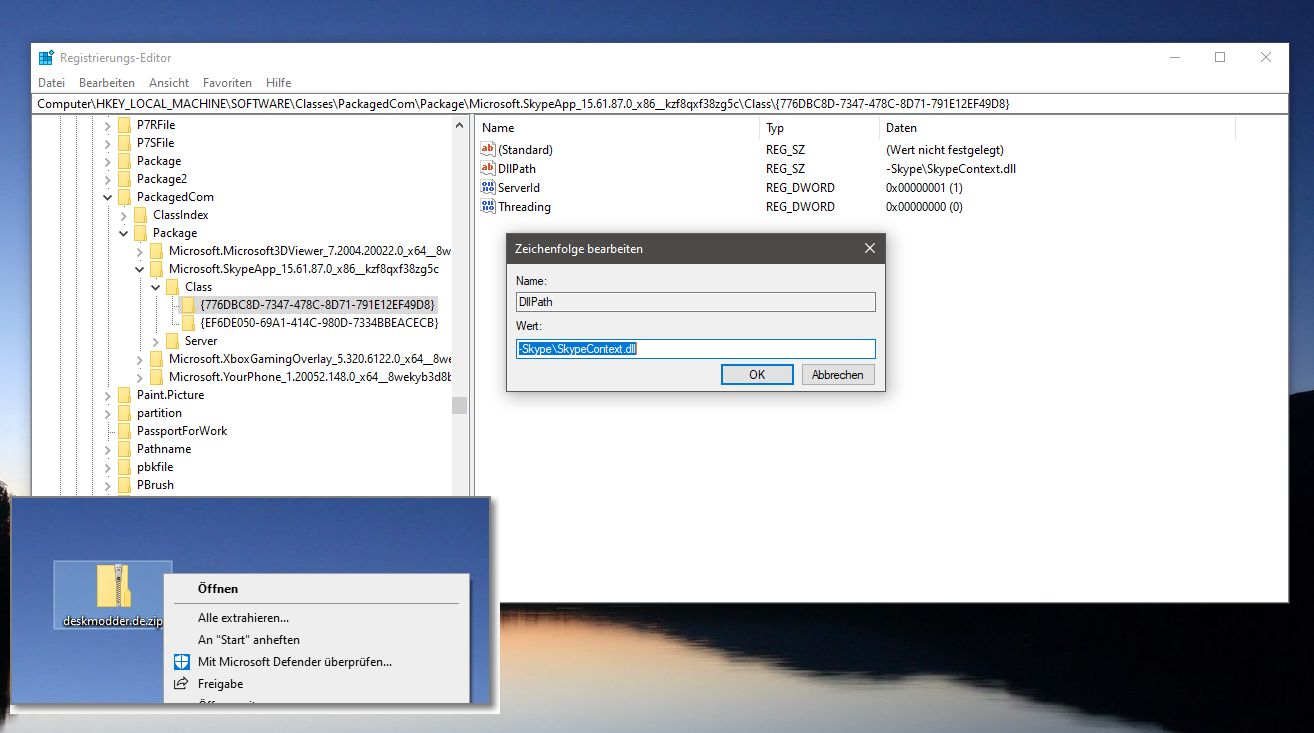Screen dimensions: 1314x733
Task: Expand the ClassIndex tree node
Action: coord(124,215)
